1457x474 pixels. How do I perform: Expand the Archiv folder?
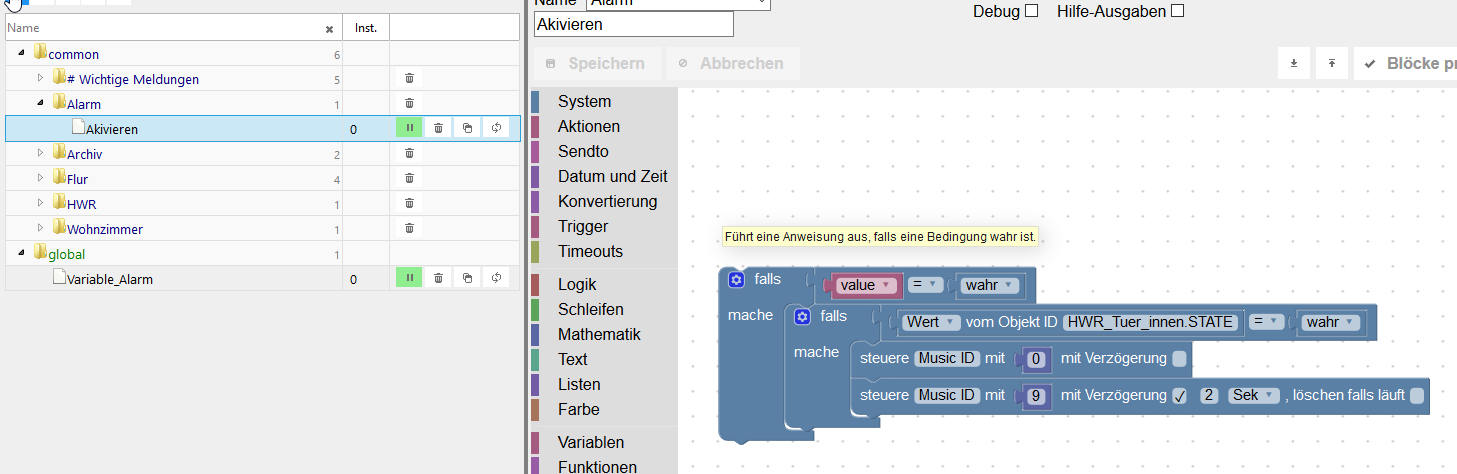click(41, 153)
